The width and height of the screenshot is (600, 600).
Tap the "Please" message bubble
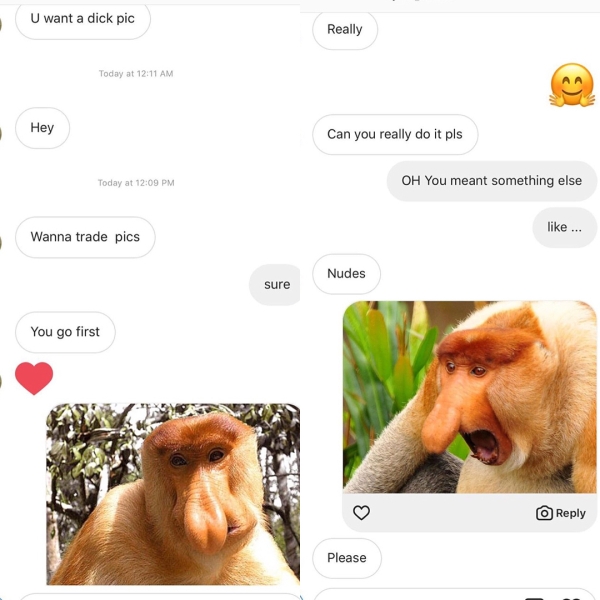pos(347,558)
